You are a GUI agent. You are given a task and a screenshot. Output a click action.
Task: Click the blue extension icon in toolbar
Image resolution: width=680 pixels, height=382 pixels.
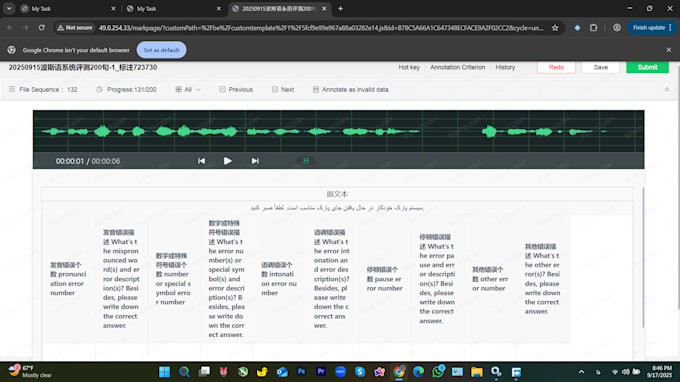577,28
